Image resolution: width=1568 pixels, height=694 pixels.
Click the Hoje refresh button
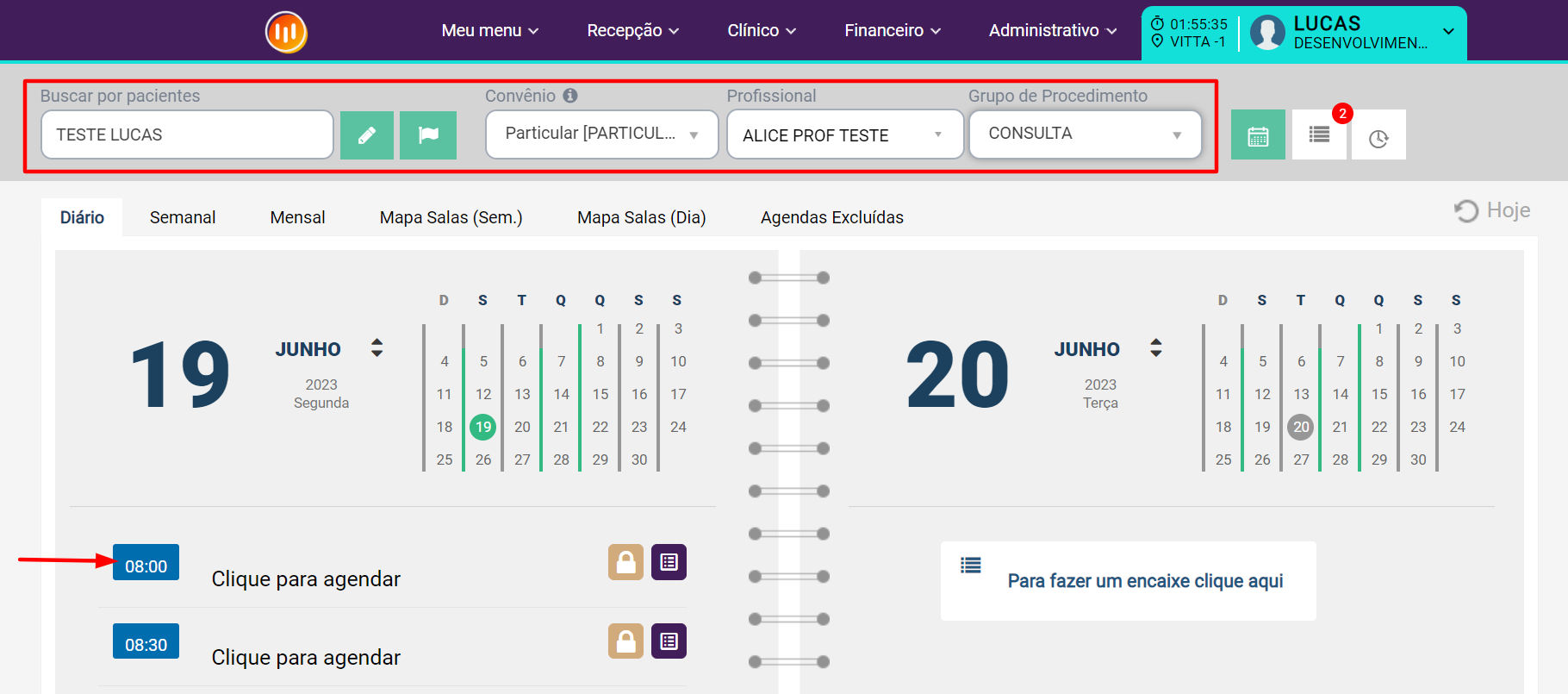pos(1492,210)
